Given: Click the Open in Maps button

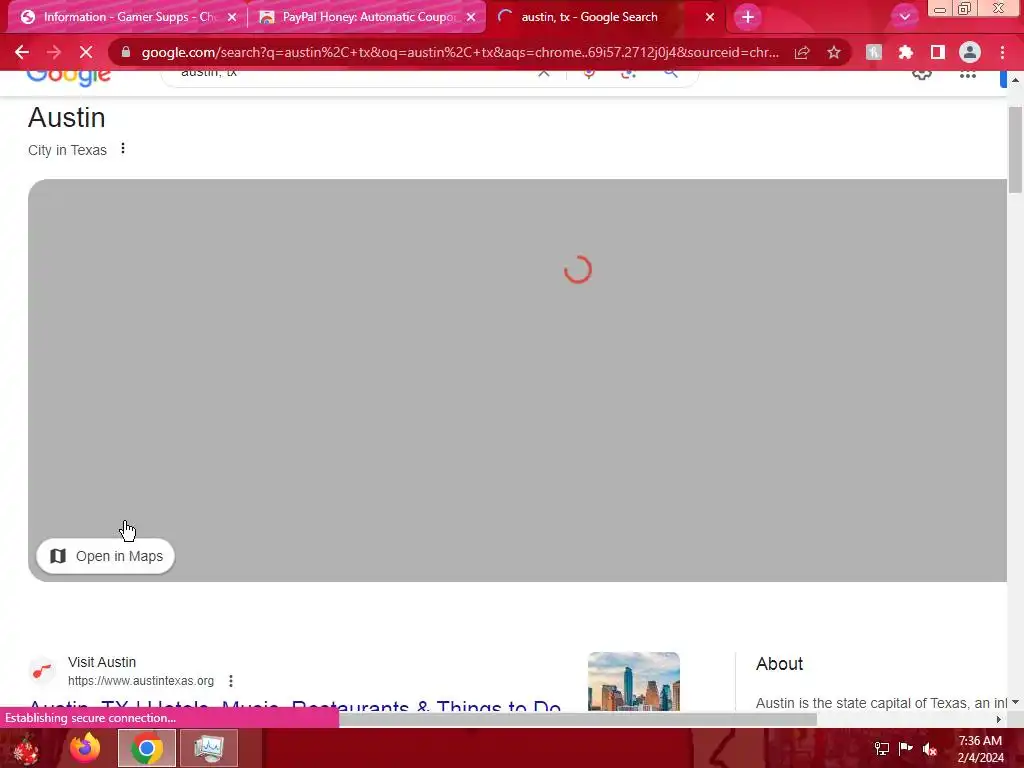Looking at the screenshot, I should tap(106, 556).
